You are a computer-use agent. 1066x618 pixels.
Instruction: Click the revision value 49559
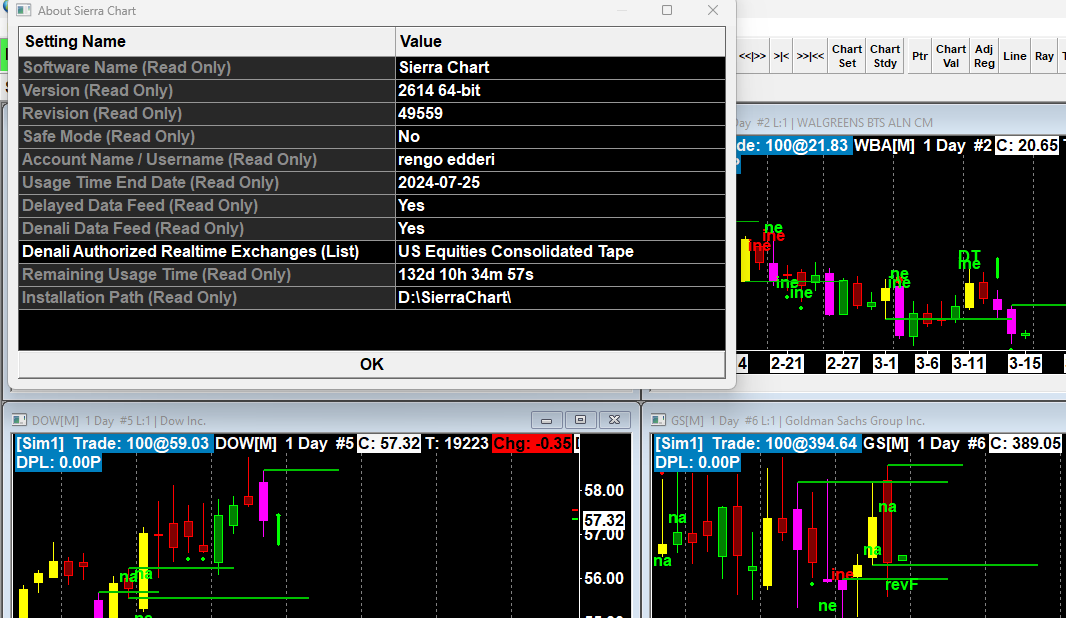coord(420,114)
